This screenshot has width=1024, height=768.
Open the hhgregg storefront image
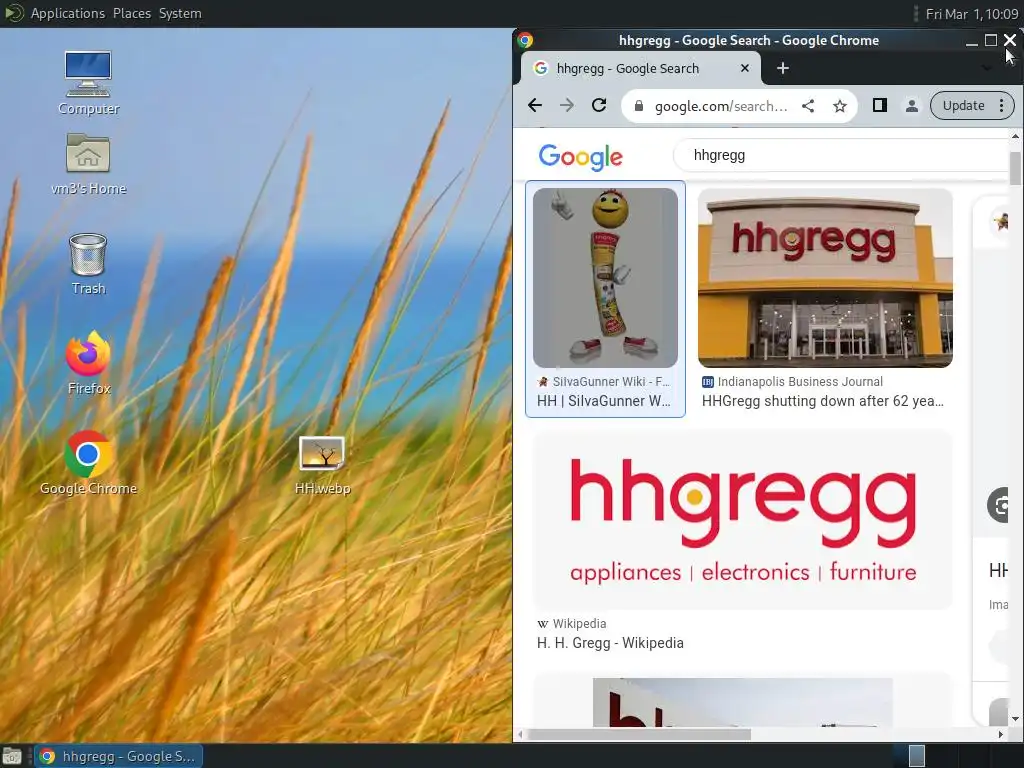pyautogui.click(x=825, y=278)
